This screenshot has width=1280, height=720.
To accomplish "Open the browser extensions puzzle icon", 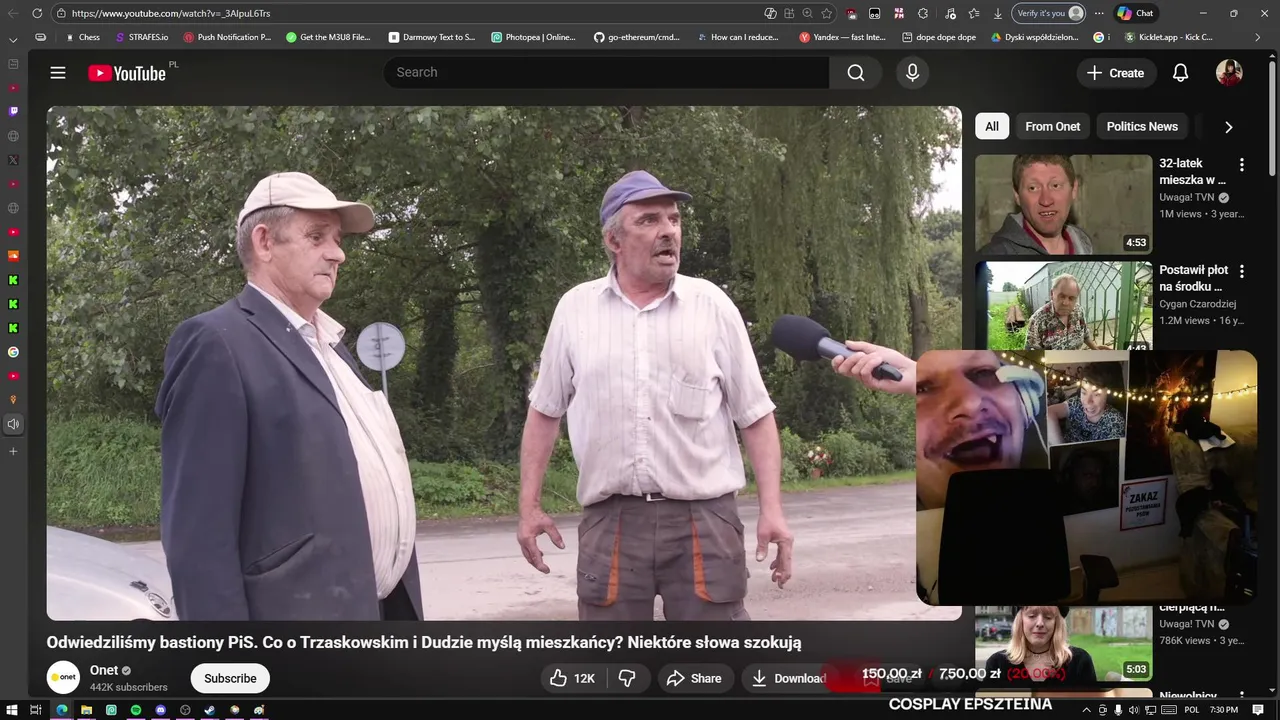I will 922,13.
